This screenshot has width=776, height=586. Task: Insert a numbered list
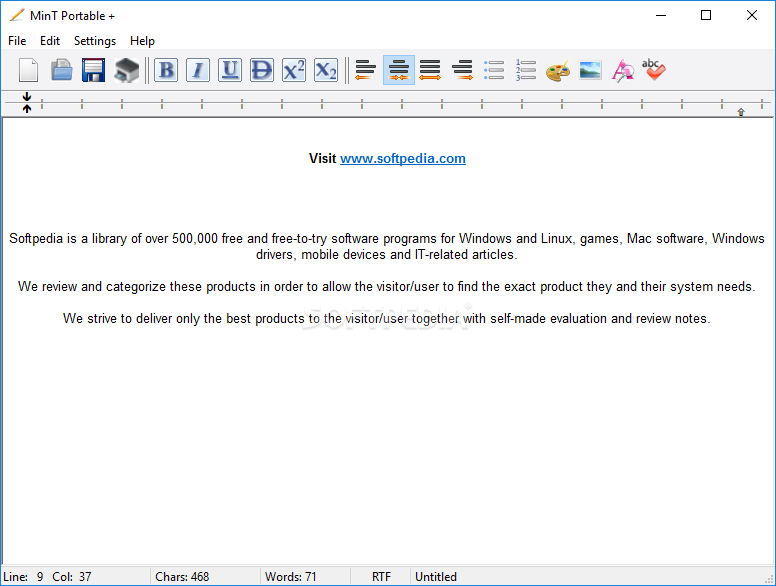(526, 70)
